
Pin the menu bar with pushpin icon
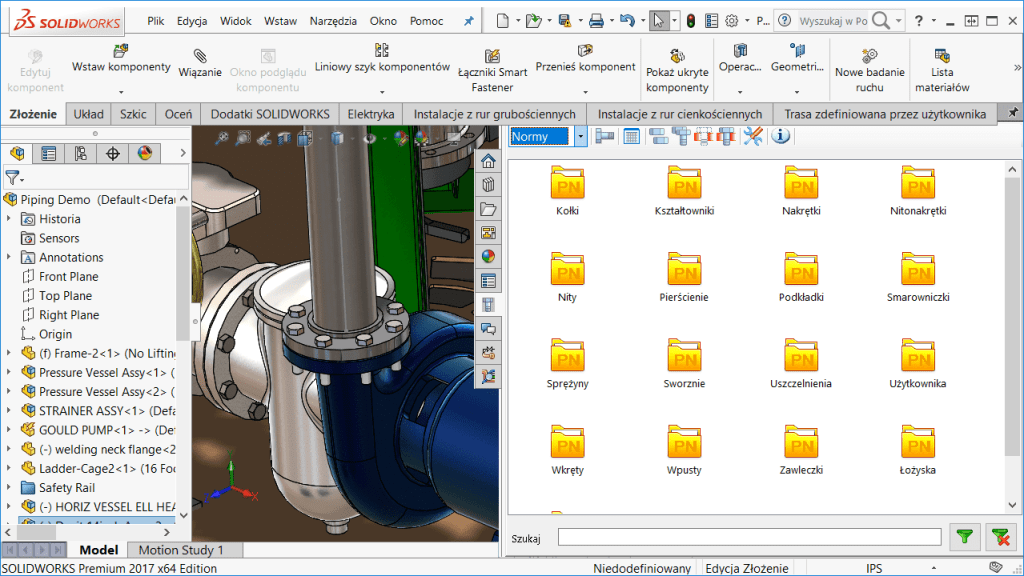tap(468, 21)
